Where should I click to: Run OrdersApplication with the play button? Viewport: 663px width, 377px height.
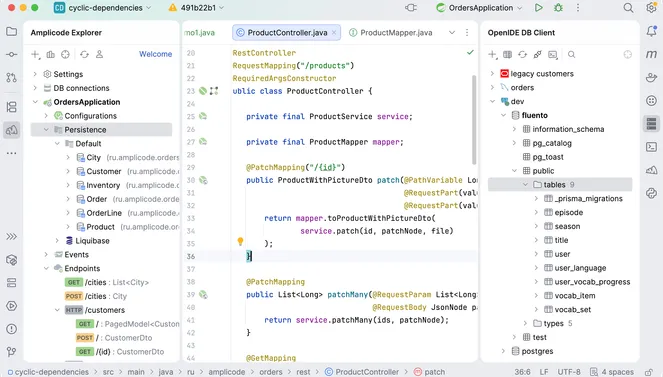(538, 8)
